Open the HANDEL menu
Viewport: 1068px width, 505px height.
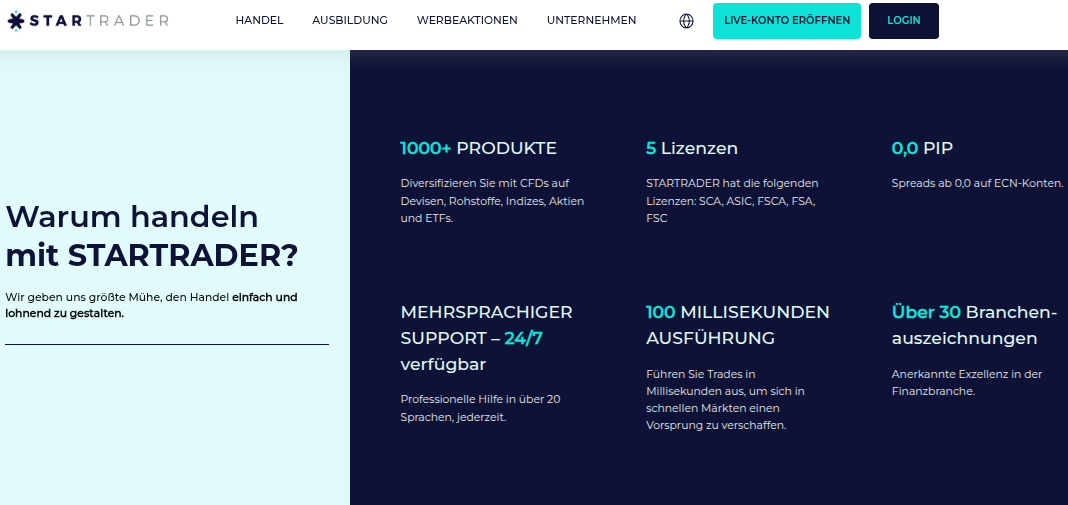(x=260, y=20)
